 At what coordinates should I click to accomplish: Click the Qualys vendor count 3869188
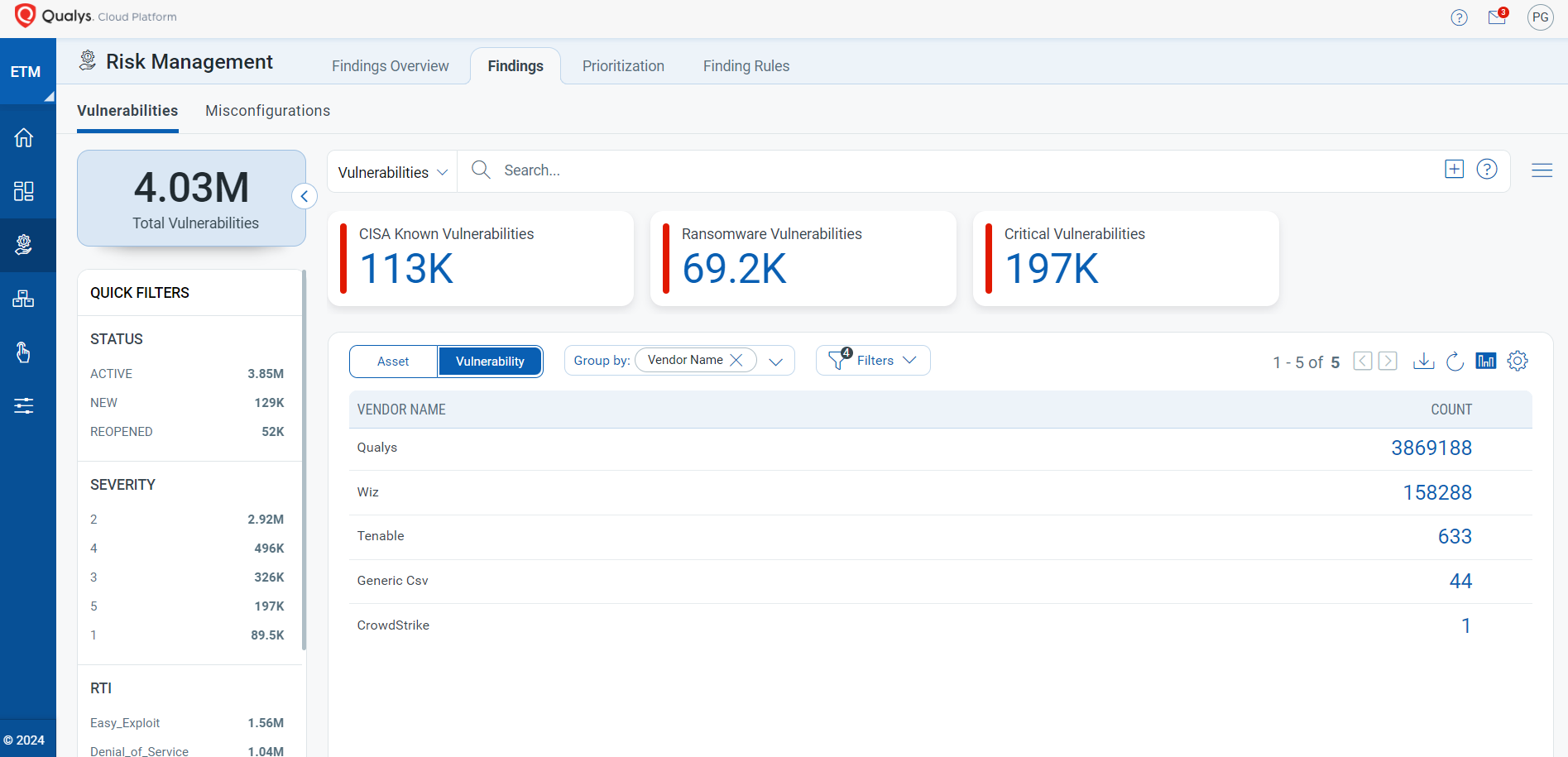(x=1431, y=448)
